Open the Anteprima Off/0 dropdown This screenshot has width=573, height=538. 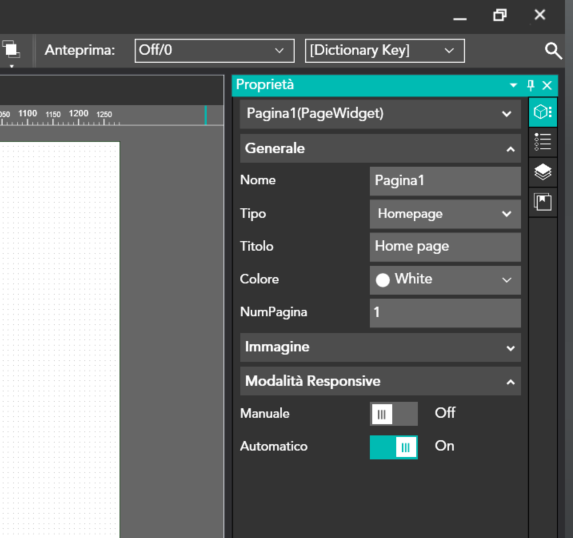pyautogui.click(x=215, y=51)
